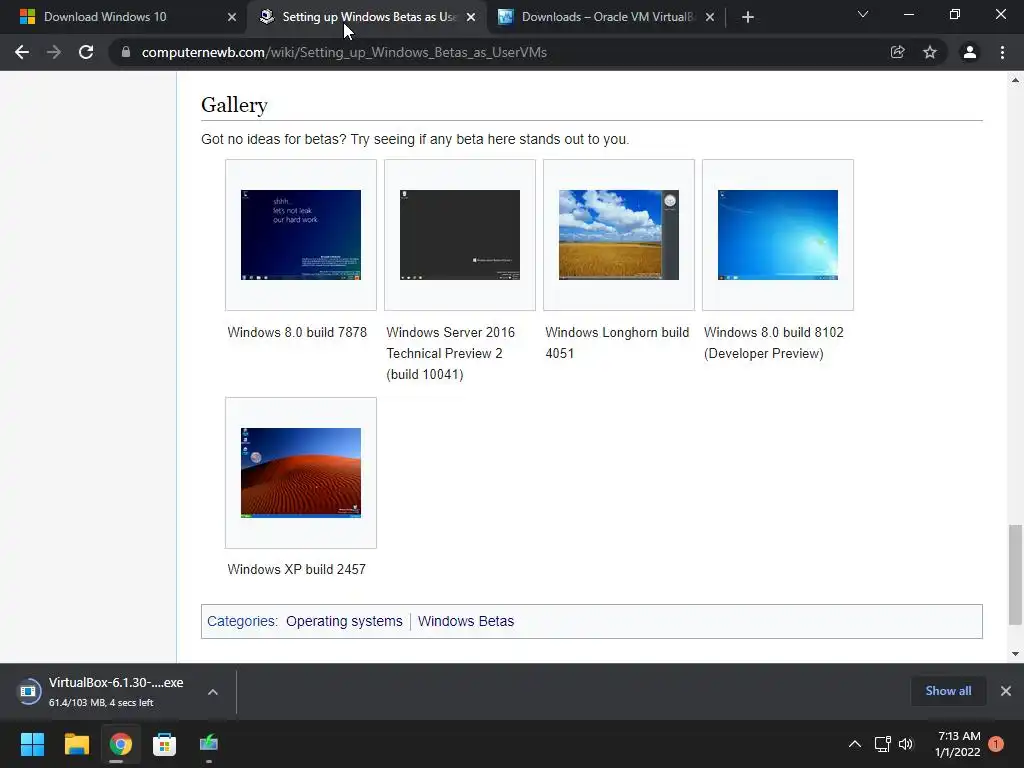The height and width of the screenshot is (768, 1024).
Task: Open the Windows 8.0 build 7878 thumbnail
Action: coord(301,235)
